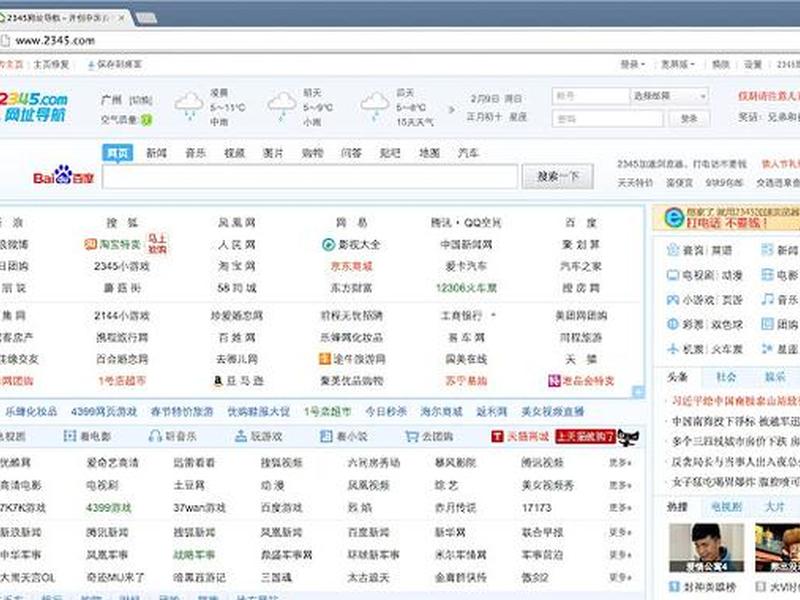Click the Baidu 百度 logo
Image resolution: width=800 pixels, height=600 pixels.
[64, 176]
